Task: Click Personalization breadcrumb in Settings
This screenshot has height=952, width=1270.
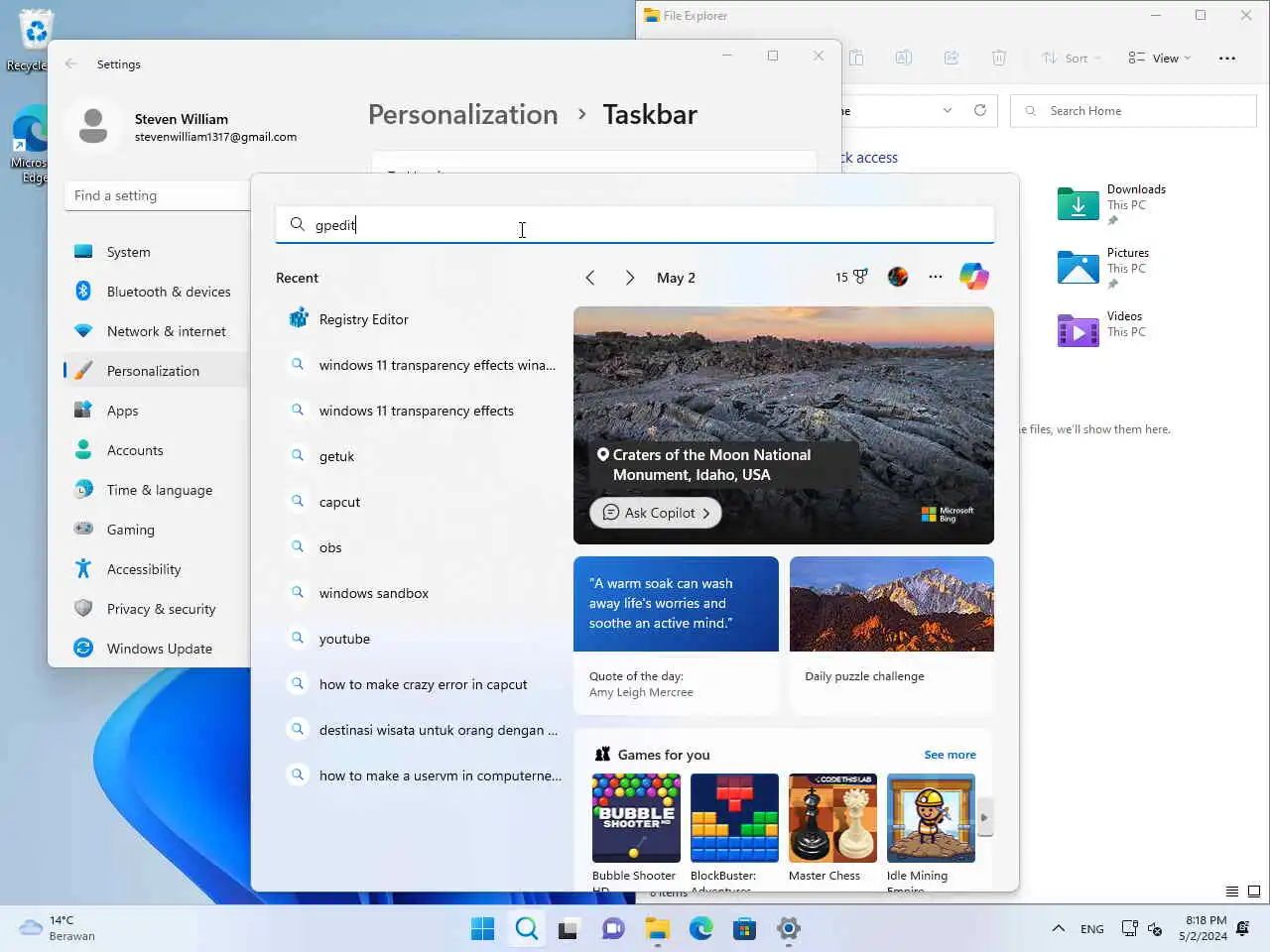Action: click(462, 114)
